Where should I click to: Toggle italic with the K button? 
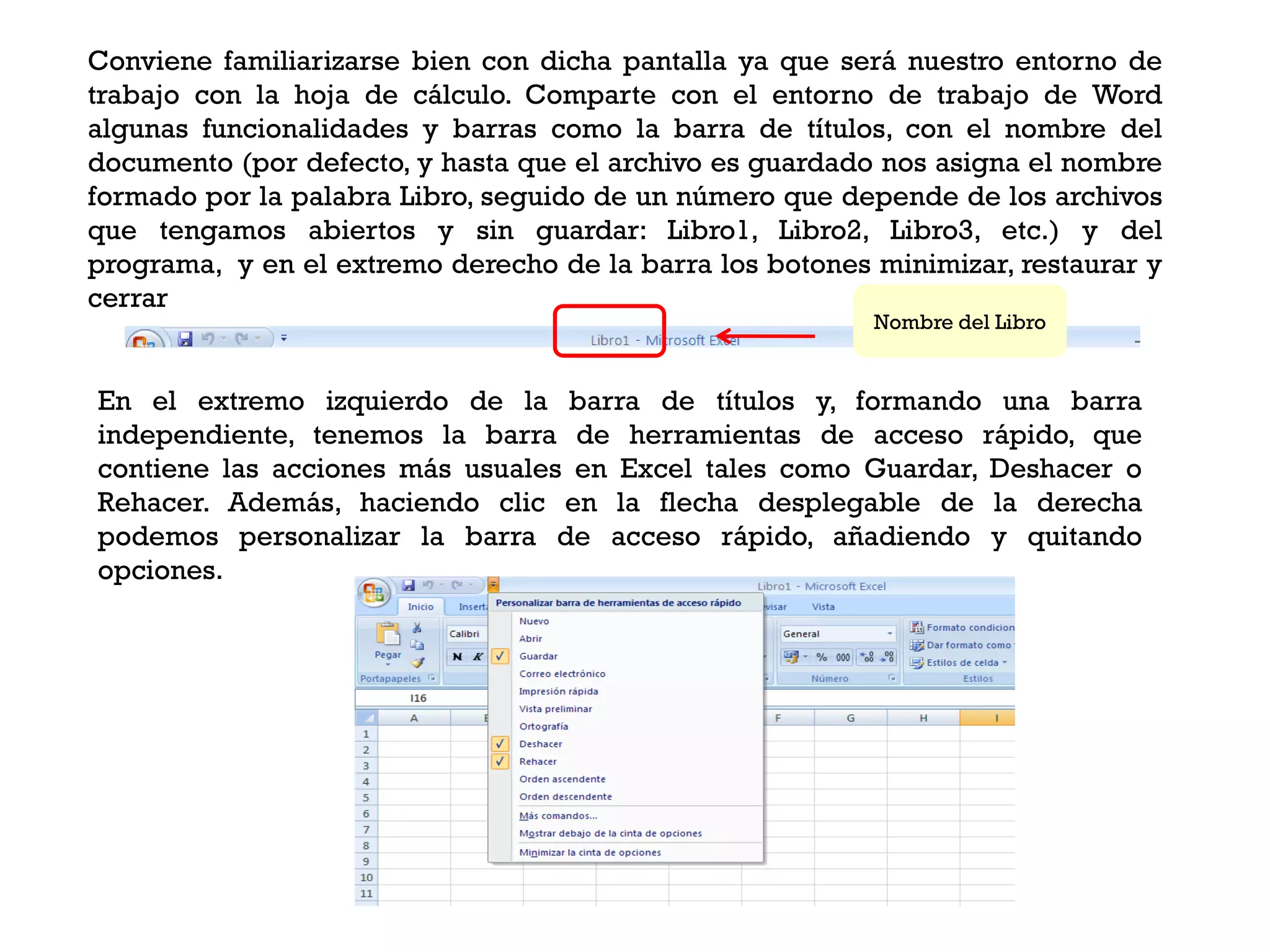click(x=477, y=657)
